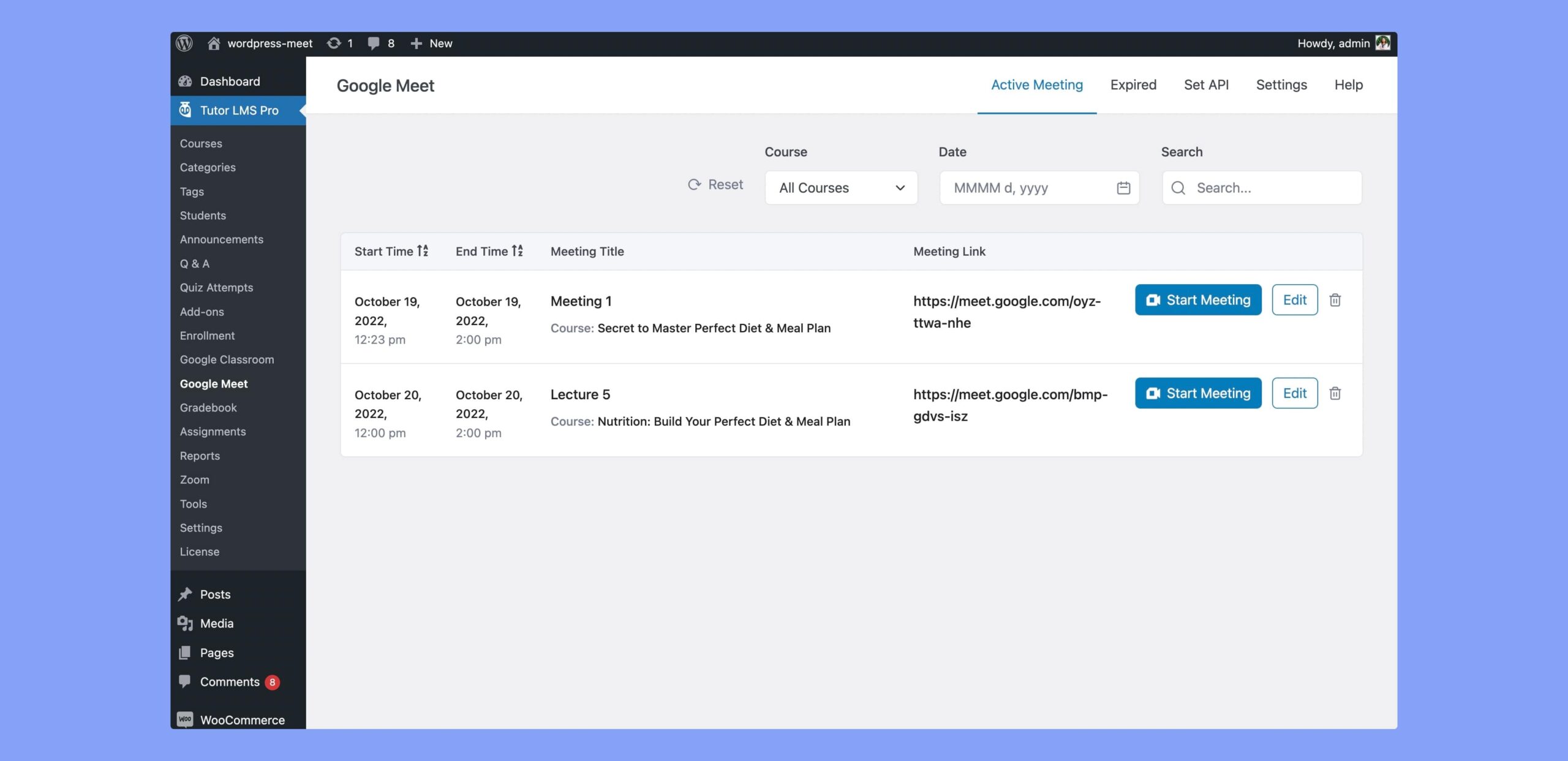
Task: Click the Reset refresh icon
Action: click(694, 184)
